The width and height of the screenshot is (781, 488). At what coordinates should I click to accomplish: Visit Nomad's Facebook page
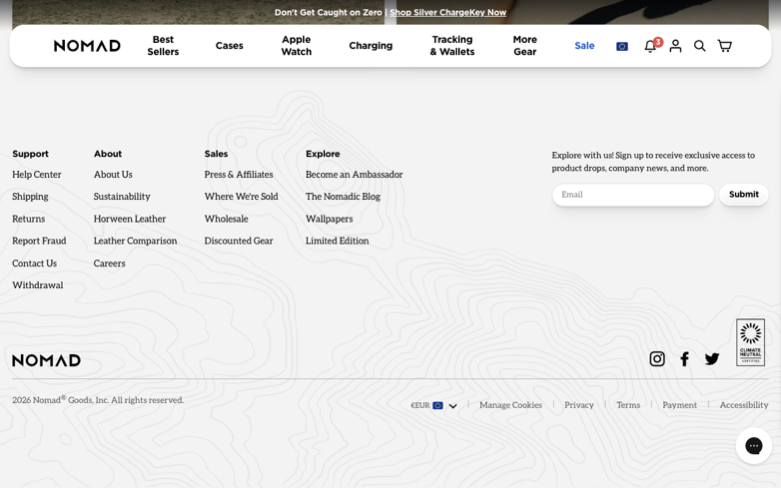(x=684, y=359)
